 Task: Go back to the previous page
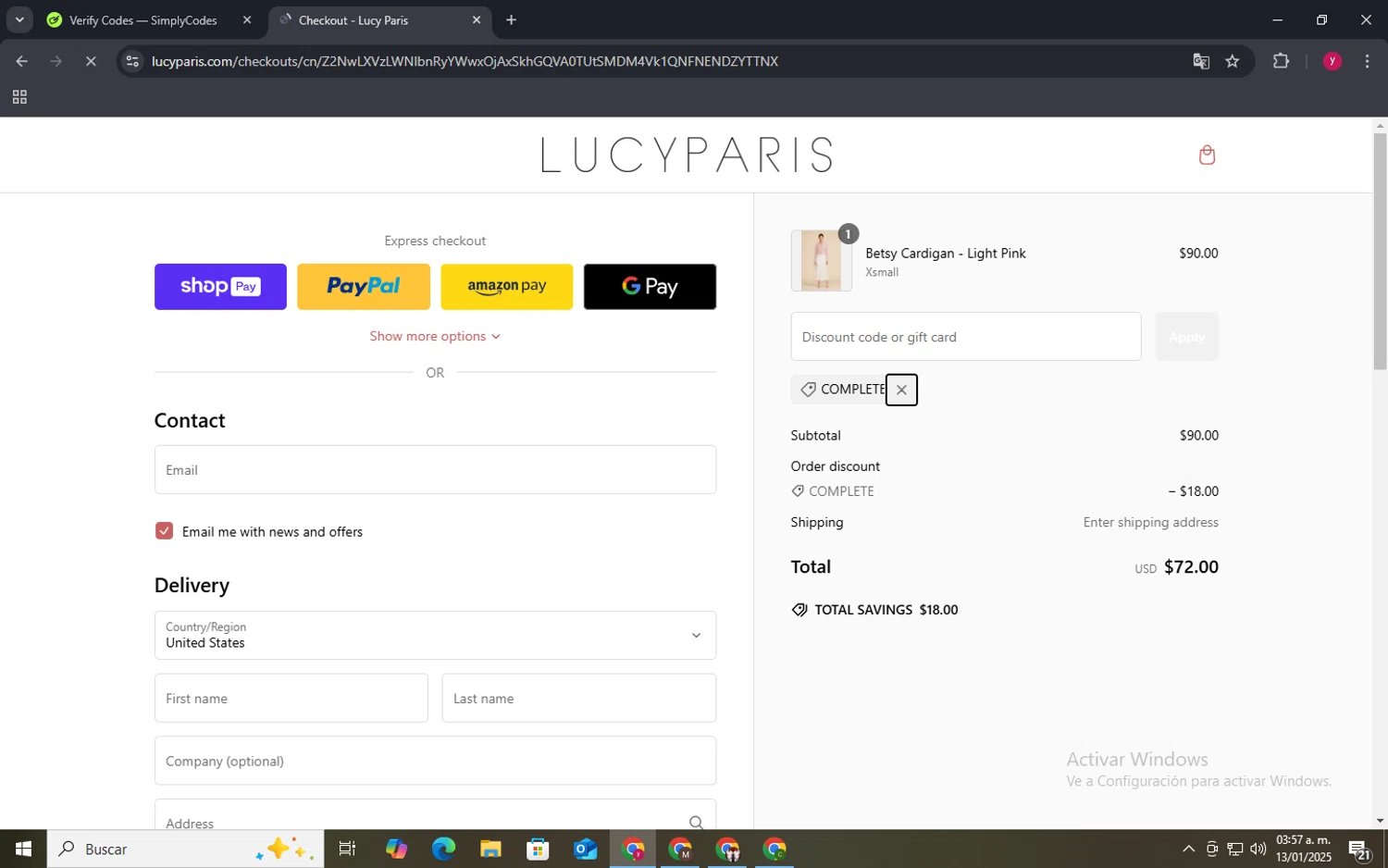[x=21, y=61]
